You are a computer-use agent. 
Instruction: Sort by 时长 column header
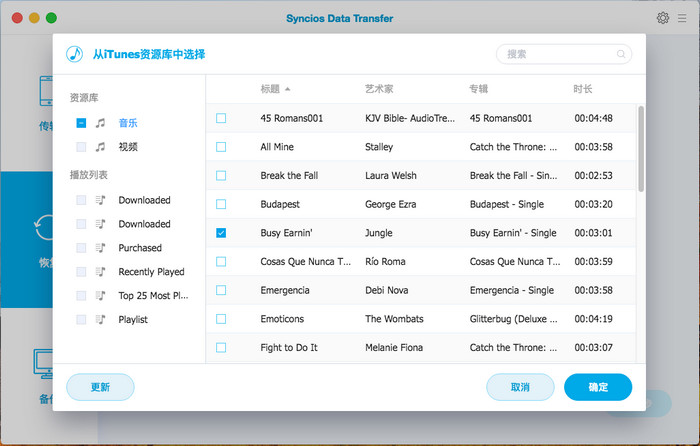[x=583, y=89]
